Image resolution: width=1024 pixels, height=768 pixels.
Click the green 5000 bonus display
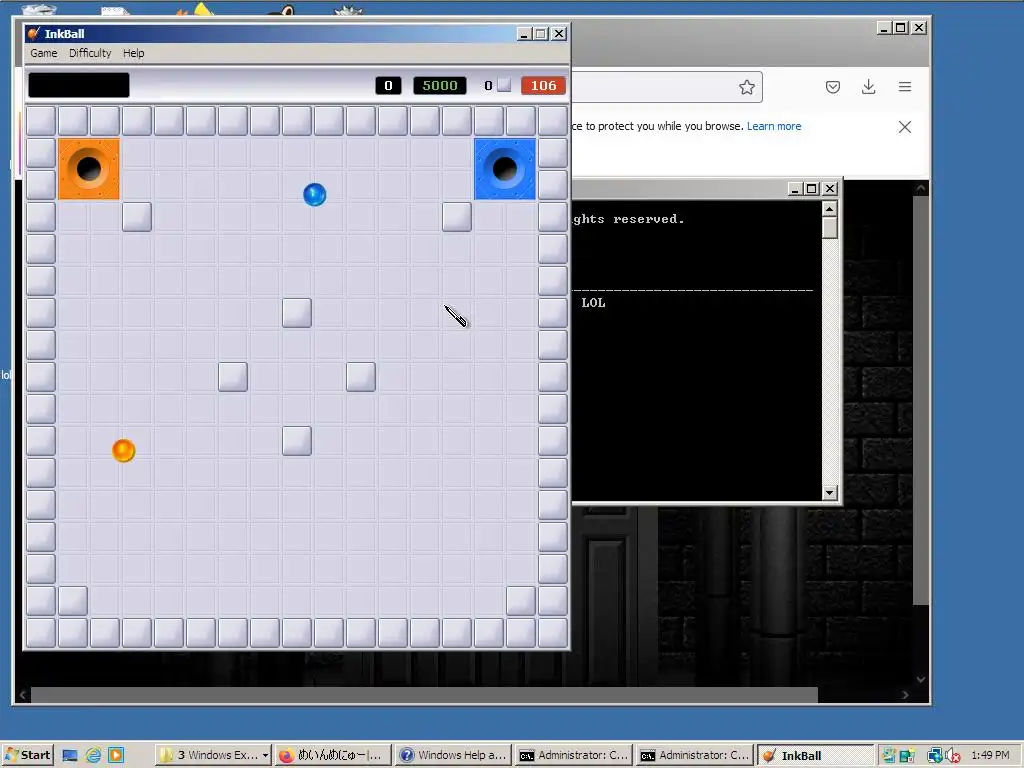click(x=440, y=86)
